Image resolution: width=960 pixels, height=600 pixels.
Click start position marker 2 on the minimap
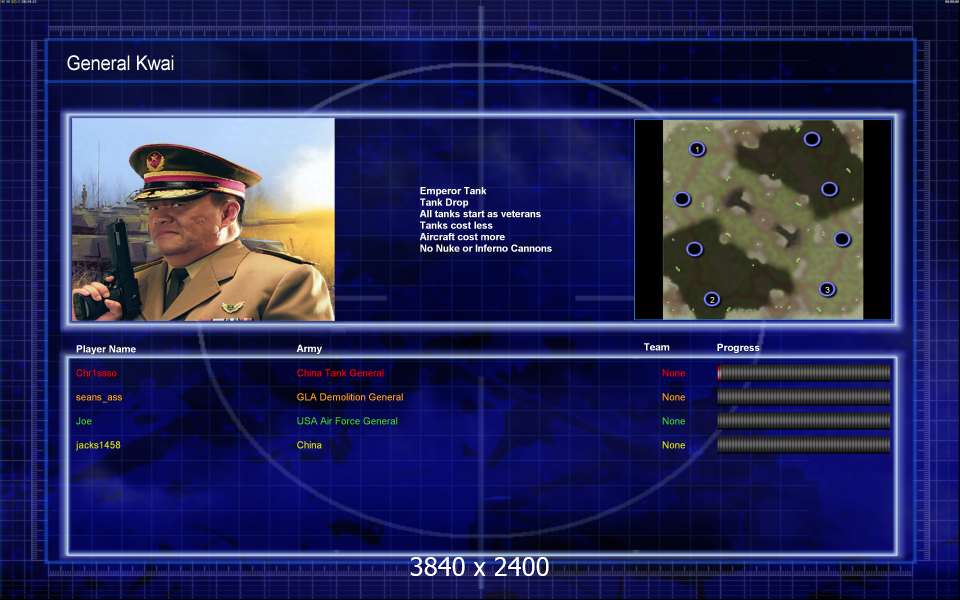(711, 299)
